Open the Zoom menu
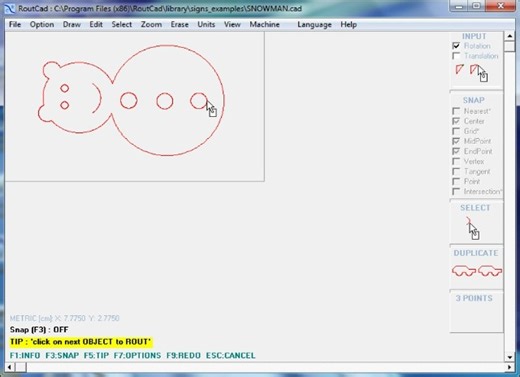This screenshot has height=377, width=520. point(151,25)
